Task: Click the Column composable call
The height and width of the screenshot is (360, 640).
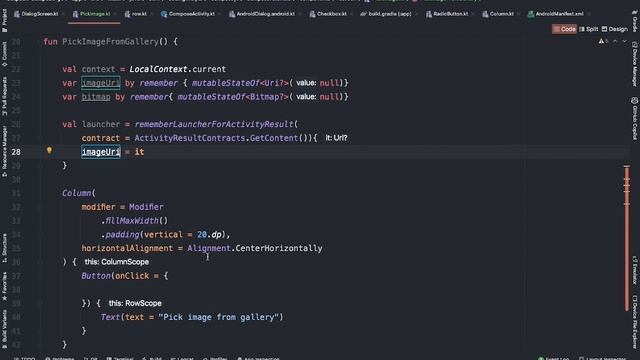Action: tap(77, 193)
